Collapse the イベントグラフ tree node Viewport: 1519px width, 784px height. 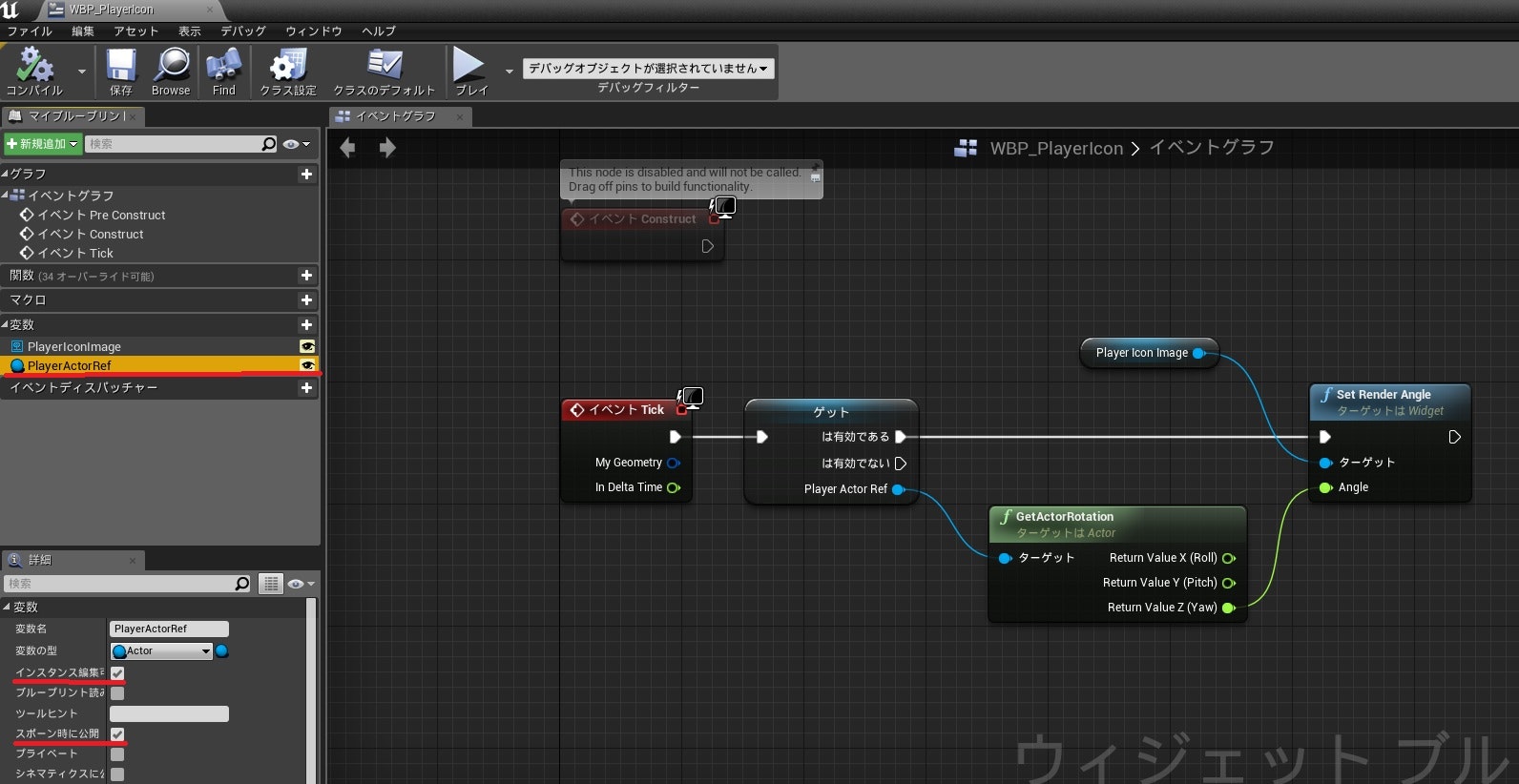5,195
